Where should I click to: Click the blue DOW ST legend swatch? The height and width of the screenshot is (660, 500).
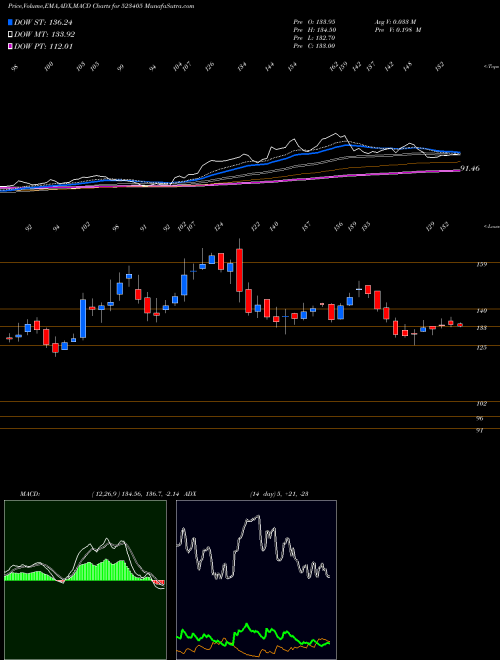pos(10,22)
